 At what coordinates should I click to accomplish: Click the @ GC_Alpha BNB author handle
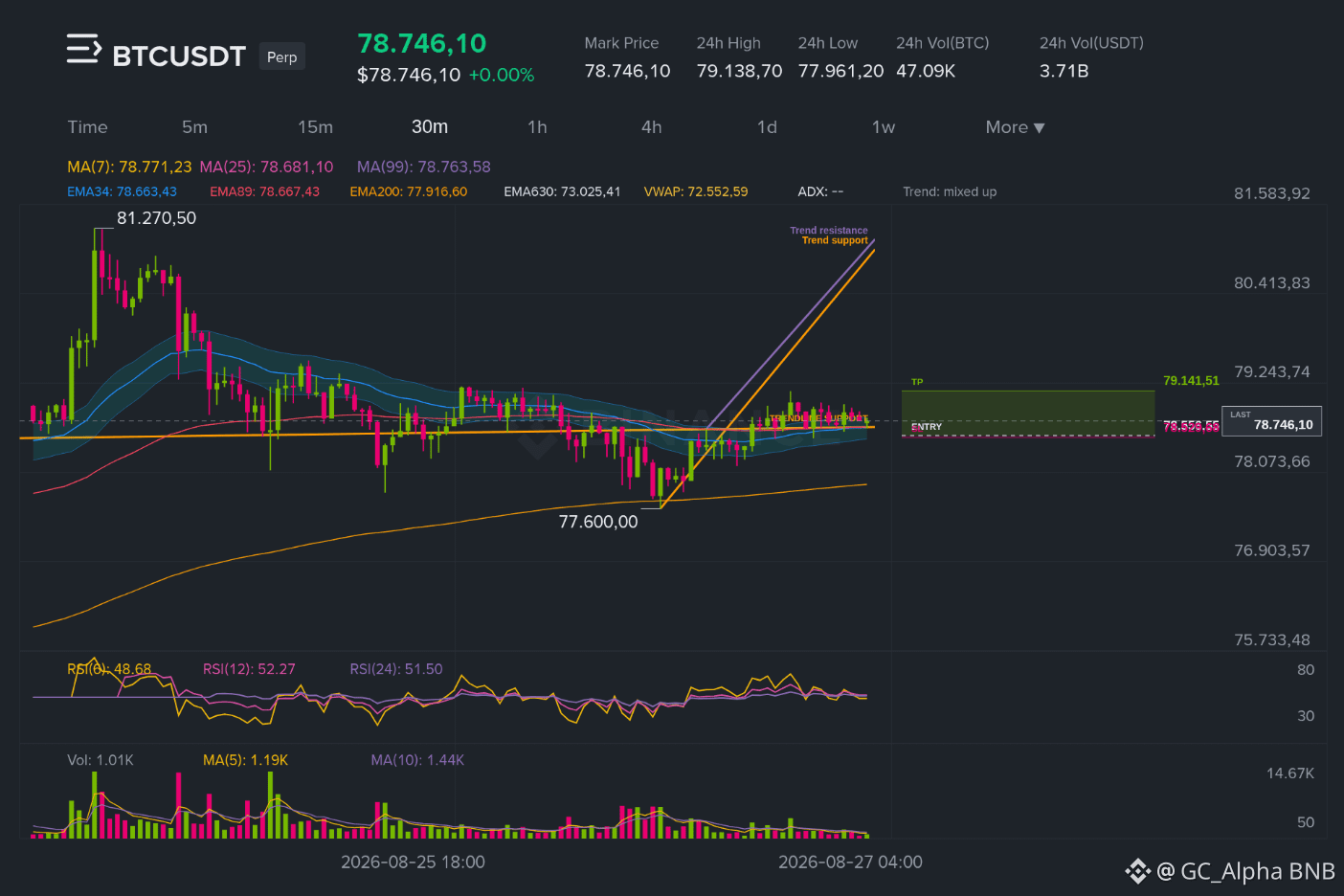coord(1245,871)
